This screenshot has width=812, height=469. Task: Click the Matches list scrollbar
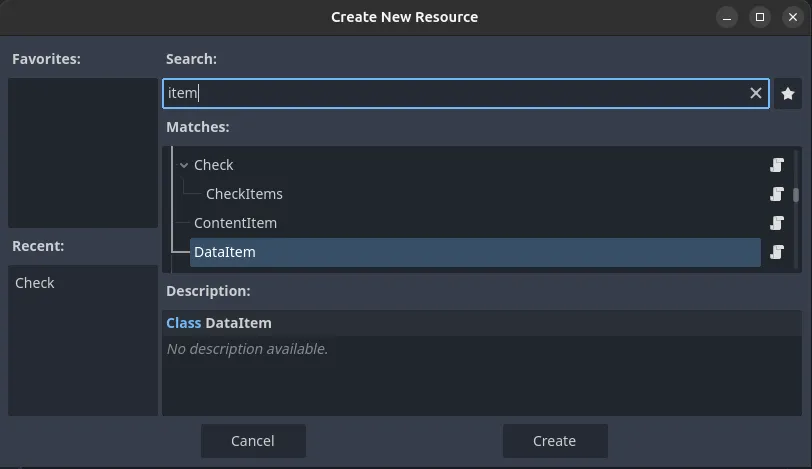(x=796, y=195)
